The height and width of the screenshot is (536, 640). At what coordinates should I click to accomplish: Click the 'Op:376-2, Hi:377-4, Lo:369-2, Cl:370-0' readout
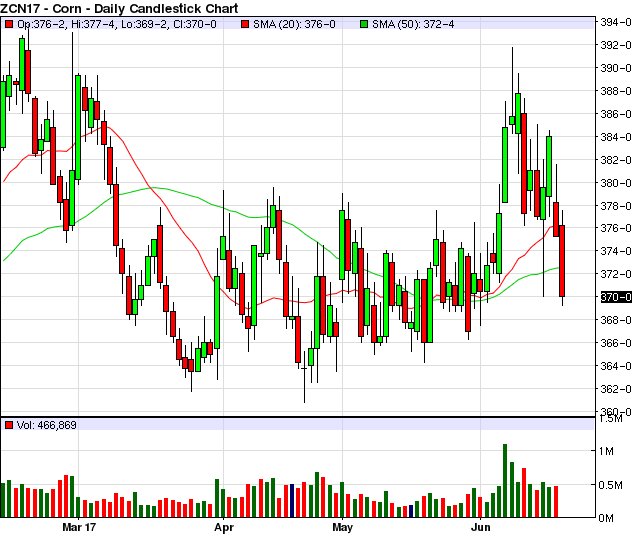click(x=117, y=24)
